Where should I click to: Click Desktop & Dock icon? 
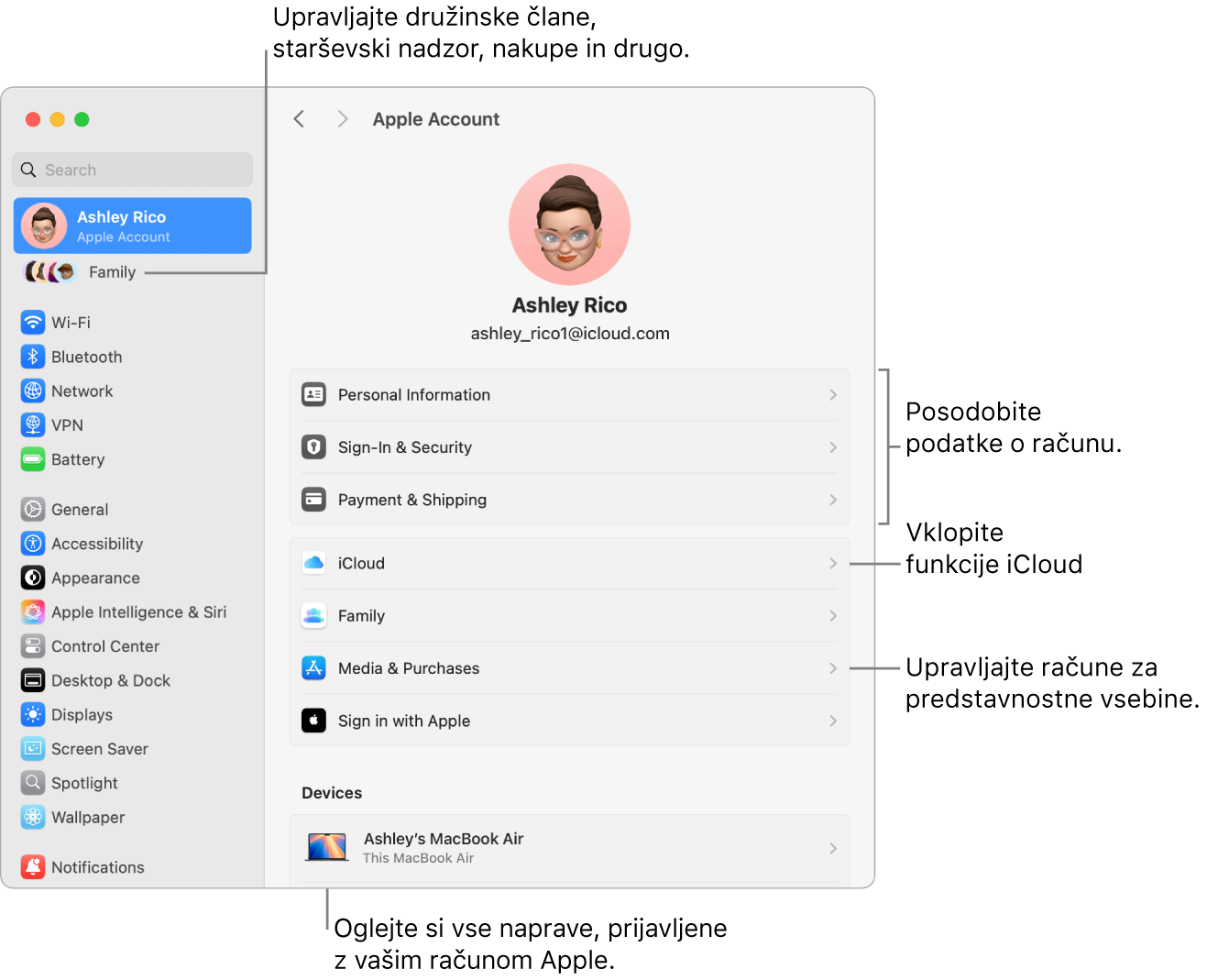(x=33, y=680)
